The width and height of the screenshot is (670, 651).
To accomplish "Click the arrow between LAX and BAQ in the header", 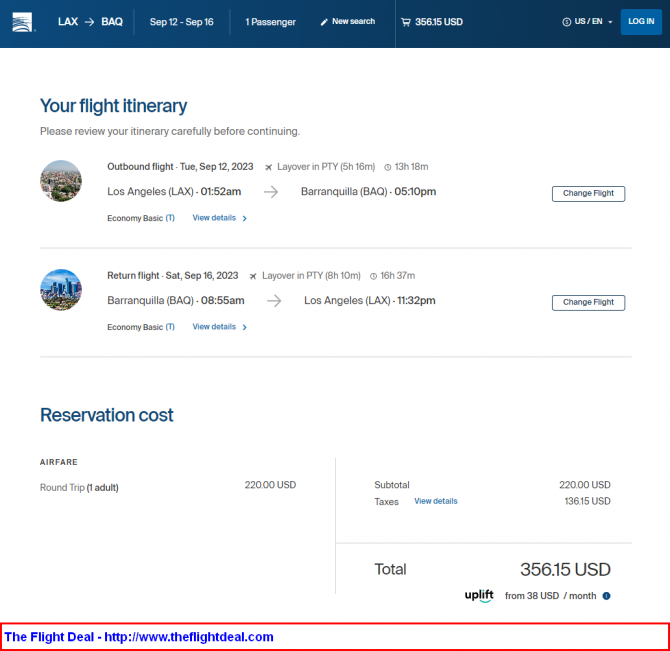I will click(x=89, y=22).
